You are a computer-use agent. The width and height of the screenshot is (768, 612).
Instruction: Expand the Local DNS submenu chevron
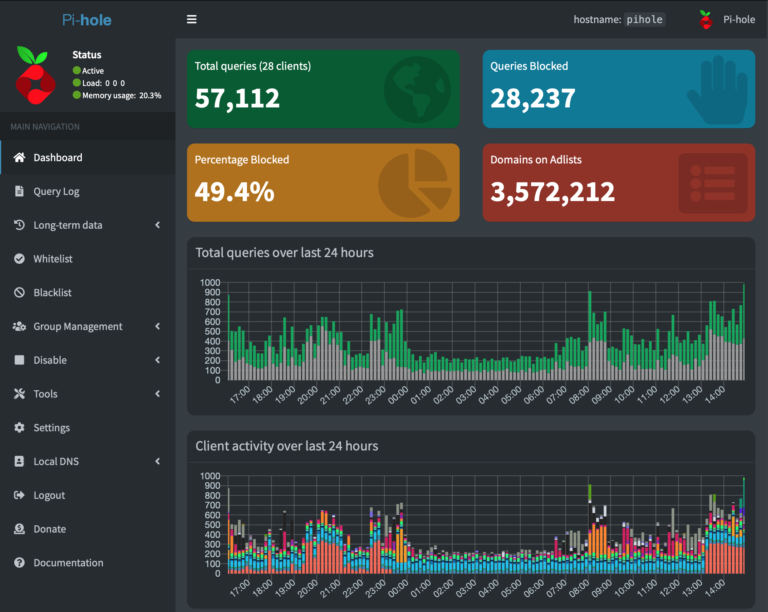click(x=158, y=461)
